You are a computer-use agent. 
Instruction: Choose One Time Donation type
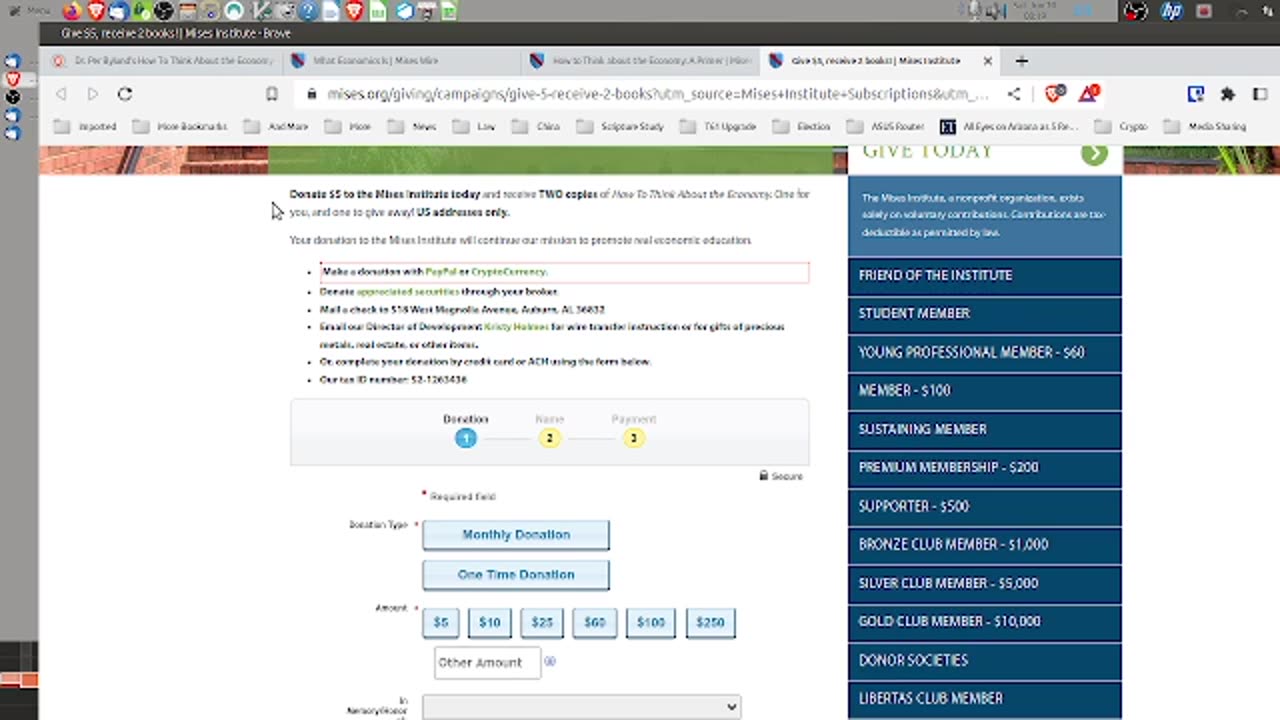tap(516, 575)
